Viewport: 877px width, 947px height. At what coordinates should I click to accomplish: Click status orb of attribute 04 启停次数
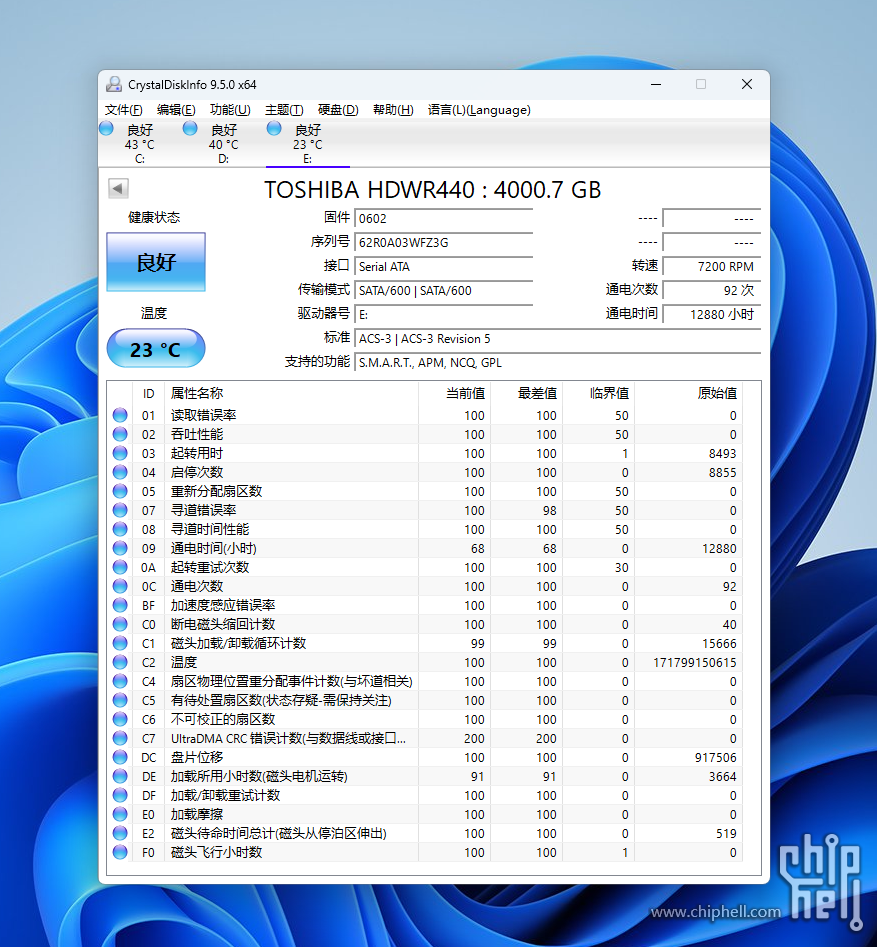[x=120, y=472]
